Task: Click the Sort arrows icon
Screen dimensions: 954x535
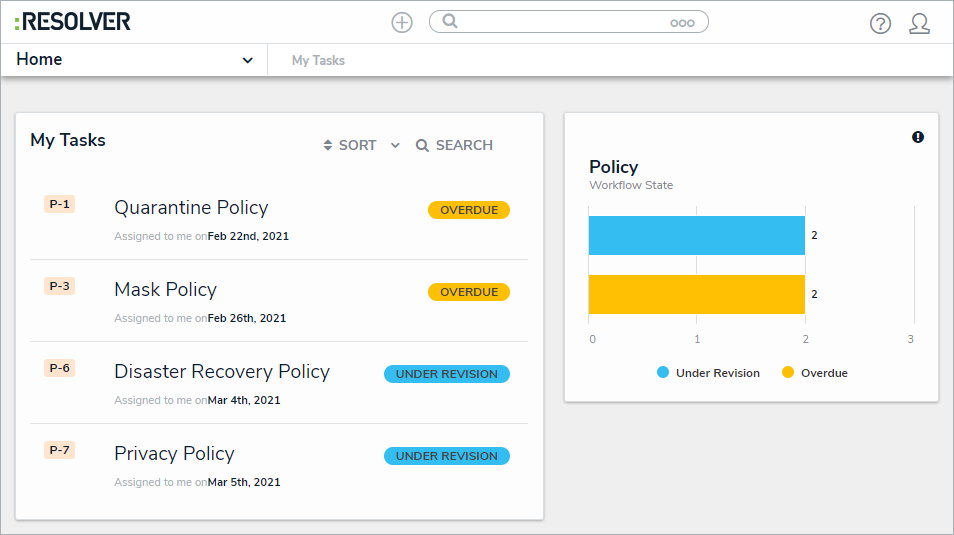Action: click(x=327, y=146)
